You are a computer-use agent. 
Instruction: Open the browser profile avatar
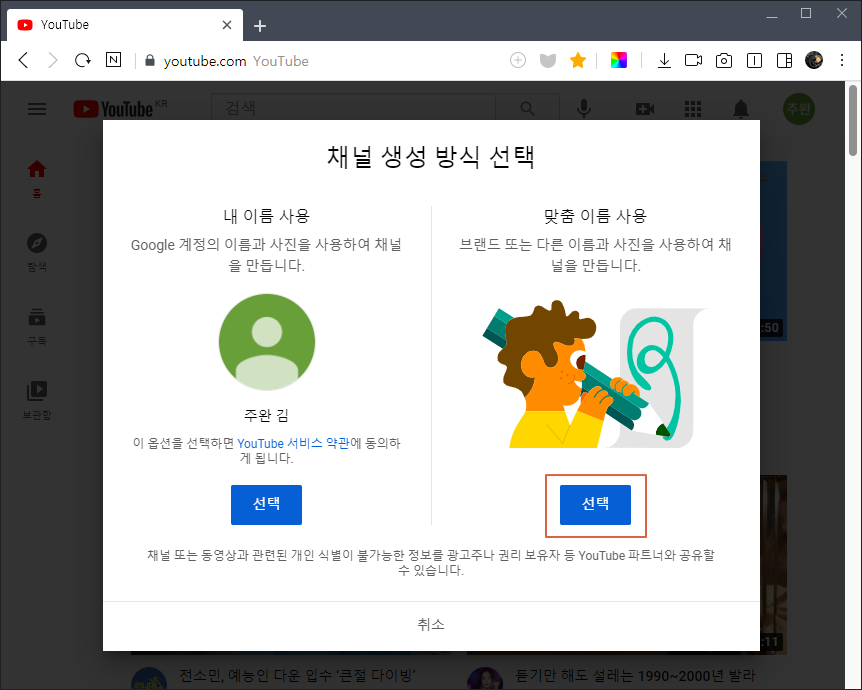[x=814, y=60]
